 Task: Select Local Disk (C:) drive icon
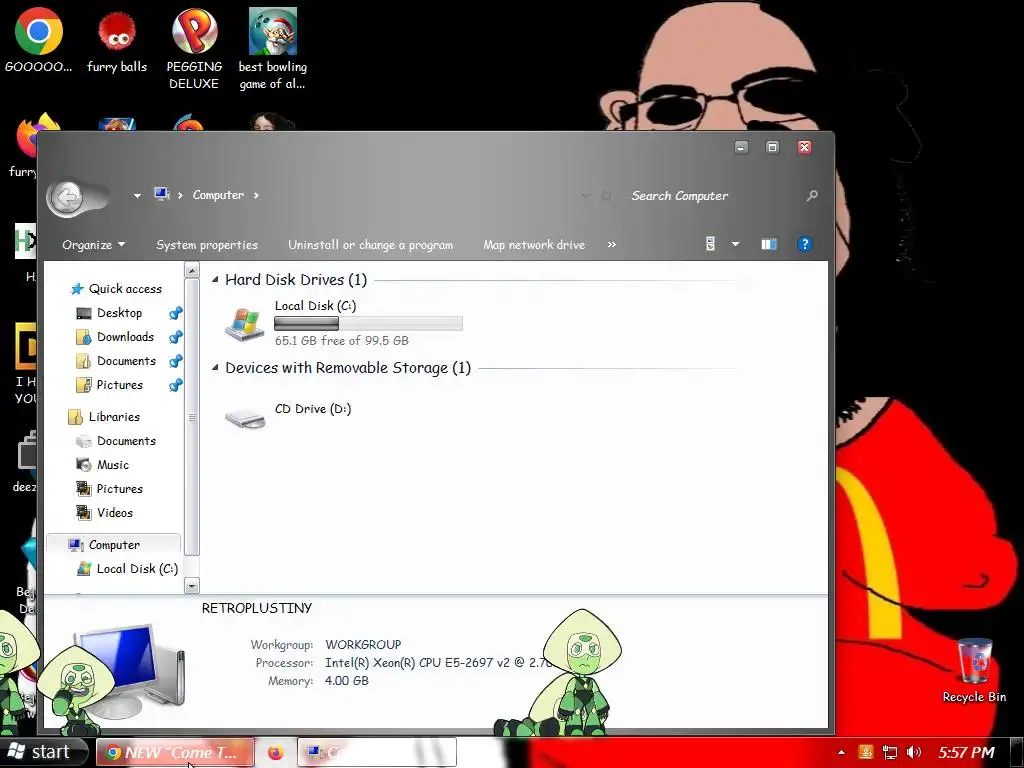click(244, 324)
